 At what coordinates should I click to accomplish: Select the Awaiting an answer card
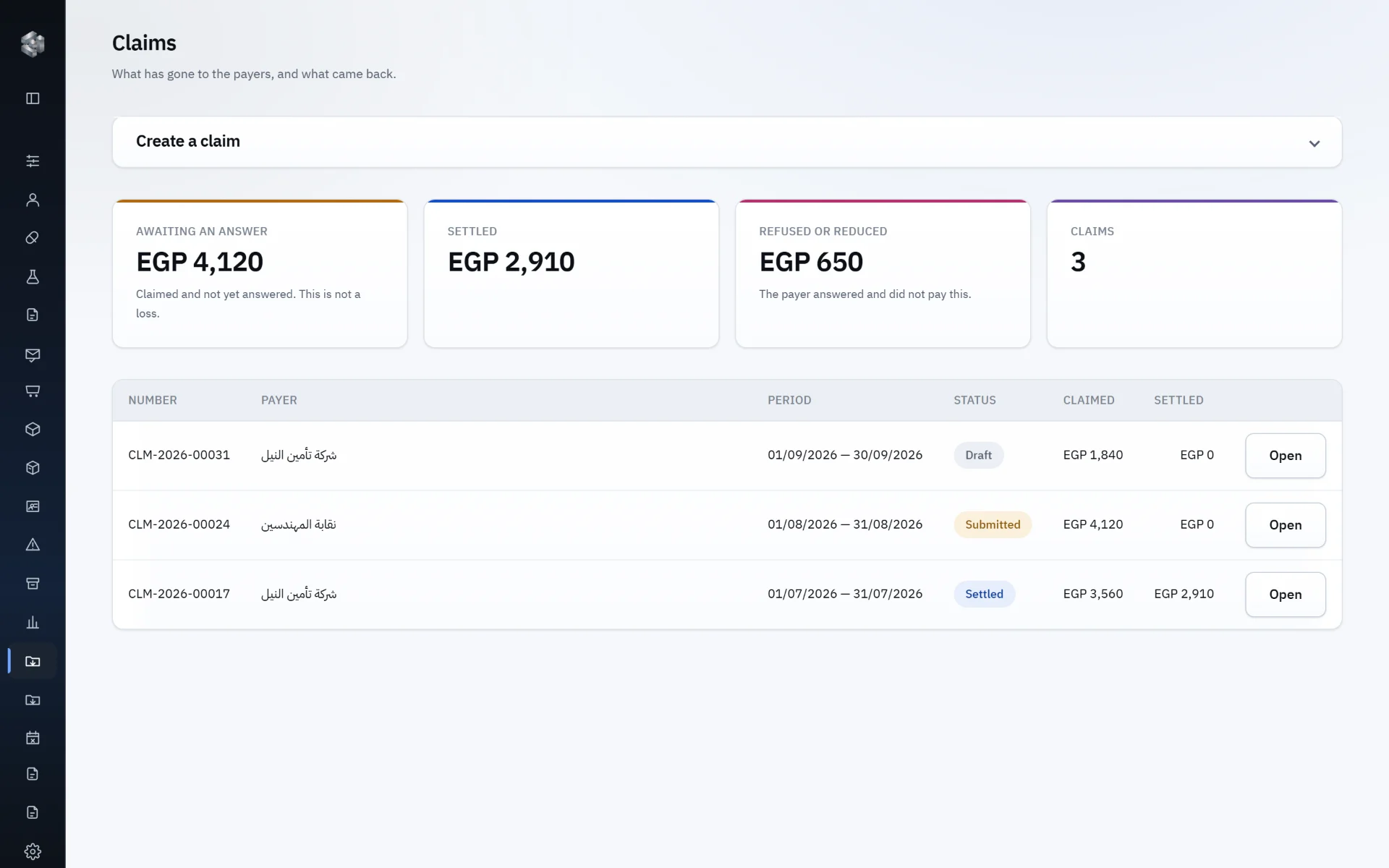tap(260, 273)
